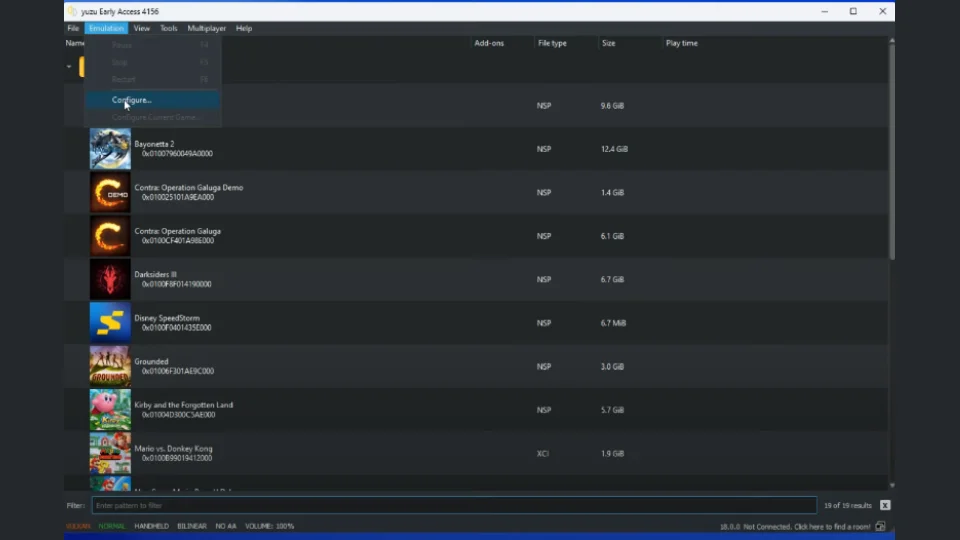The width and height of the screenshot is (960, 540).
Task: Switch the HANDHELD dock mode toggle
Action: tap(151, 526)
